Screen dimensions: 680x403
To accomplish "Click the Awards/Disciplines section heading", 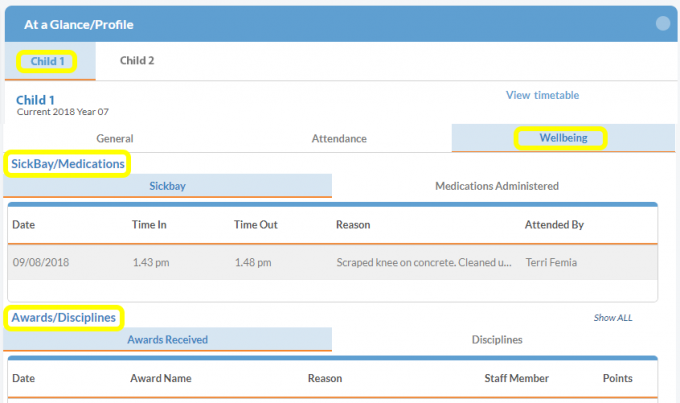I will (64, 318).
